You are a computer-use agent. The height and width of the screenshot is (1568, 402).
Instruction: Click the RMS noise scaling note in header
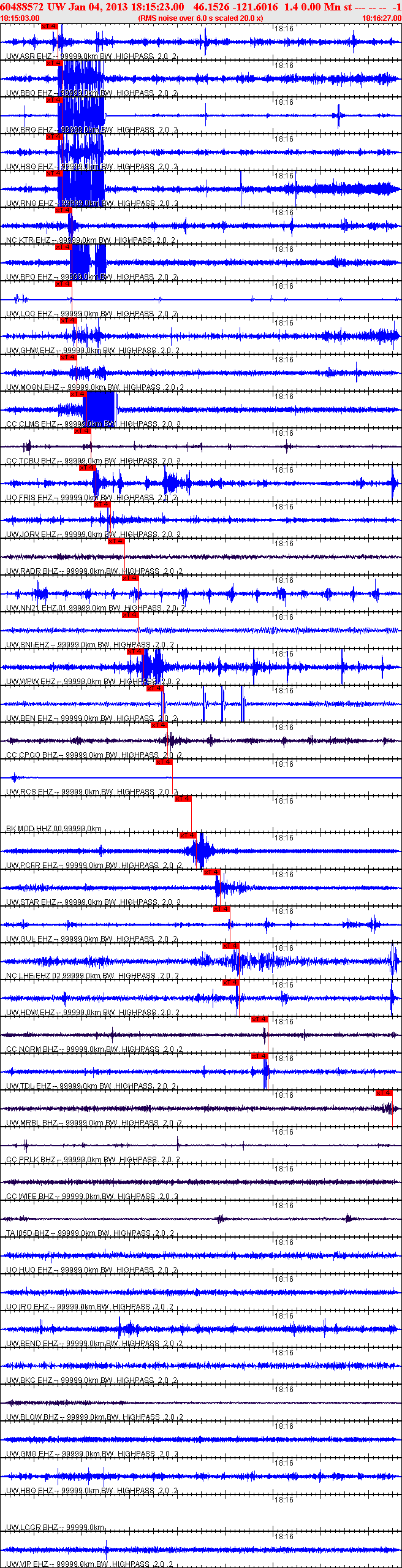(201, 18)
